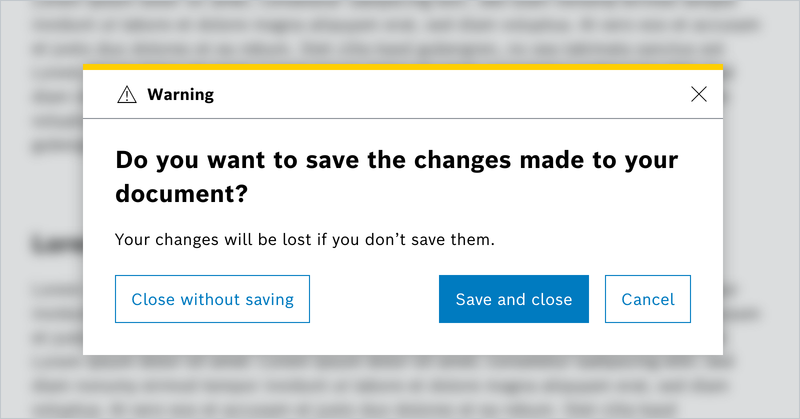Viewport: 800px width, 419px height.
Task: Click the blurred text below the dialog
Action: point(400,385)
